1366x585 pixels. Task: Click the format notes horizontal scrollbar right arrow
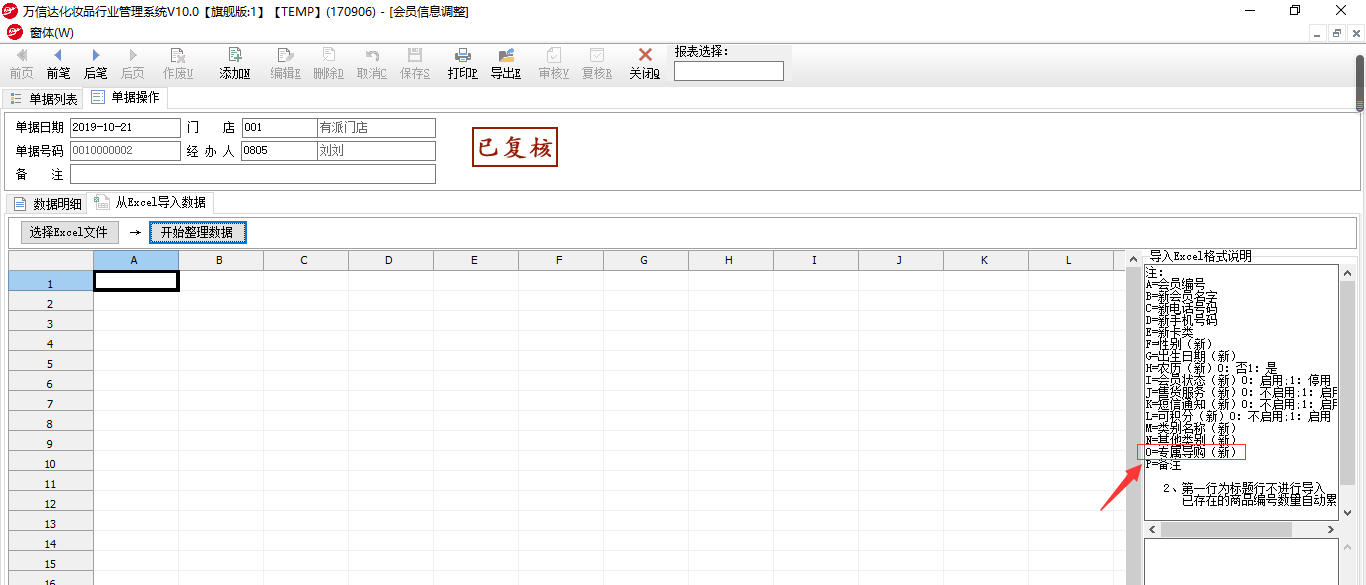[x=1330, y=528]
